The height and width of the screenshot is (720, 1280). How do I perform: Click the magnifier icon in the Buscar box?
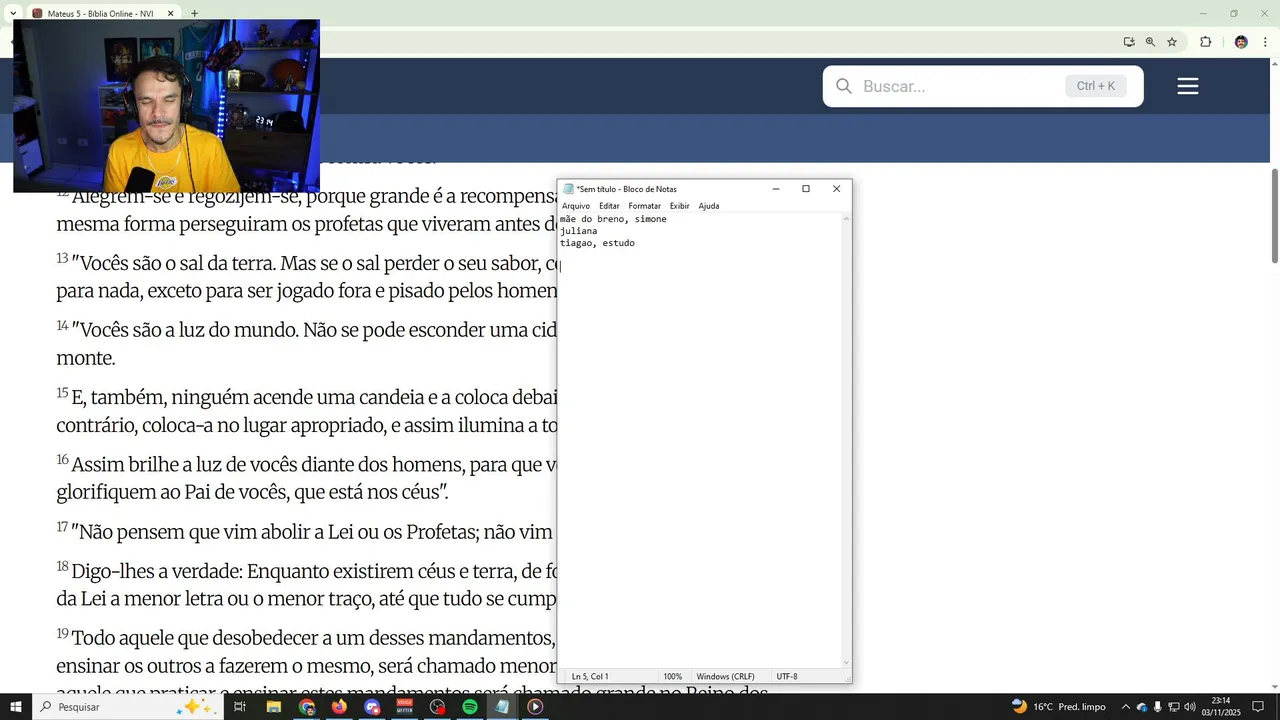[844, 86]
